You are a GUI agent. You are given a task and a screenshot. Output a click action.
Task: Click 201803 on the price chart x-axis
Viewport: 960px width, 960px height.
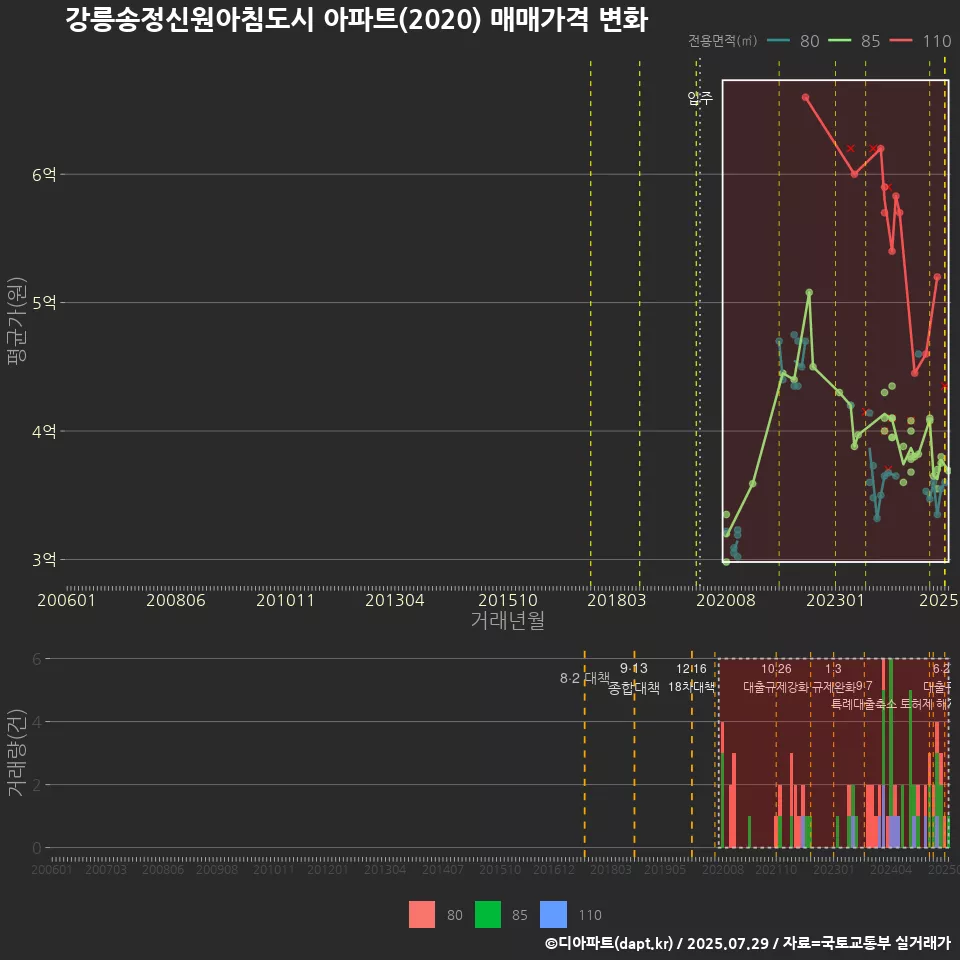(x=617, y=600)
